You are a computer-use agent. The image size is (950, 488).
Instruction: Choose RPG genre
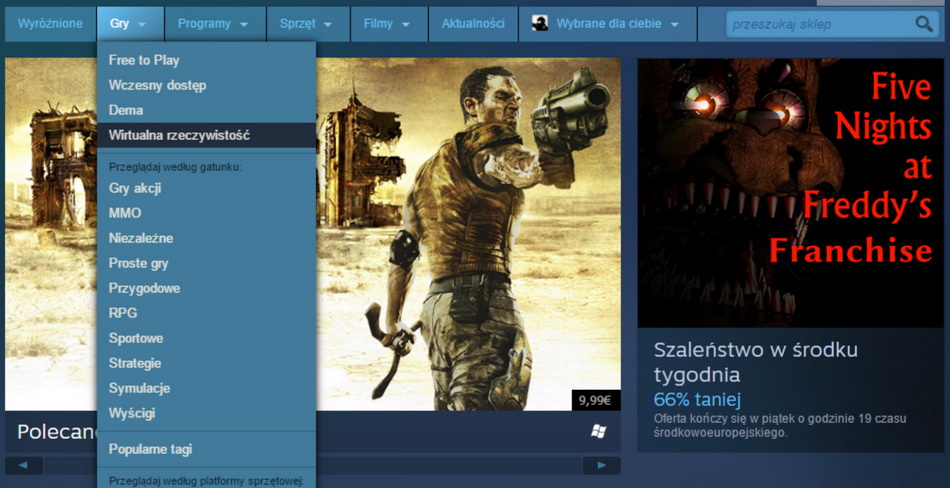pyautogui.click(x=206, y=313)
